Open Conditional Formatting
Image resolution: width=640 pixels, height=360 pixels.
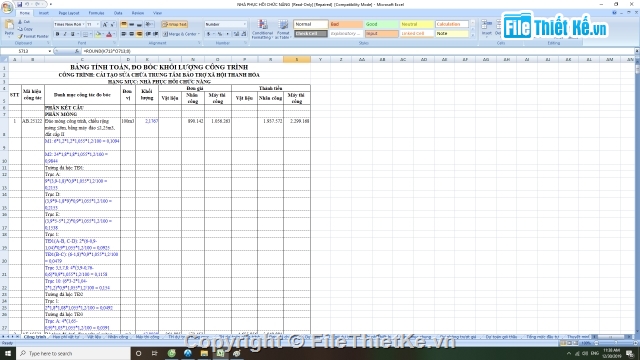(x=262, y=29)
